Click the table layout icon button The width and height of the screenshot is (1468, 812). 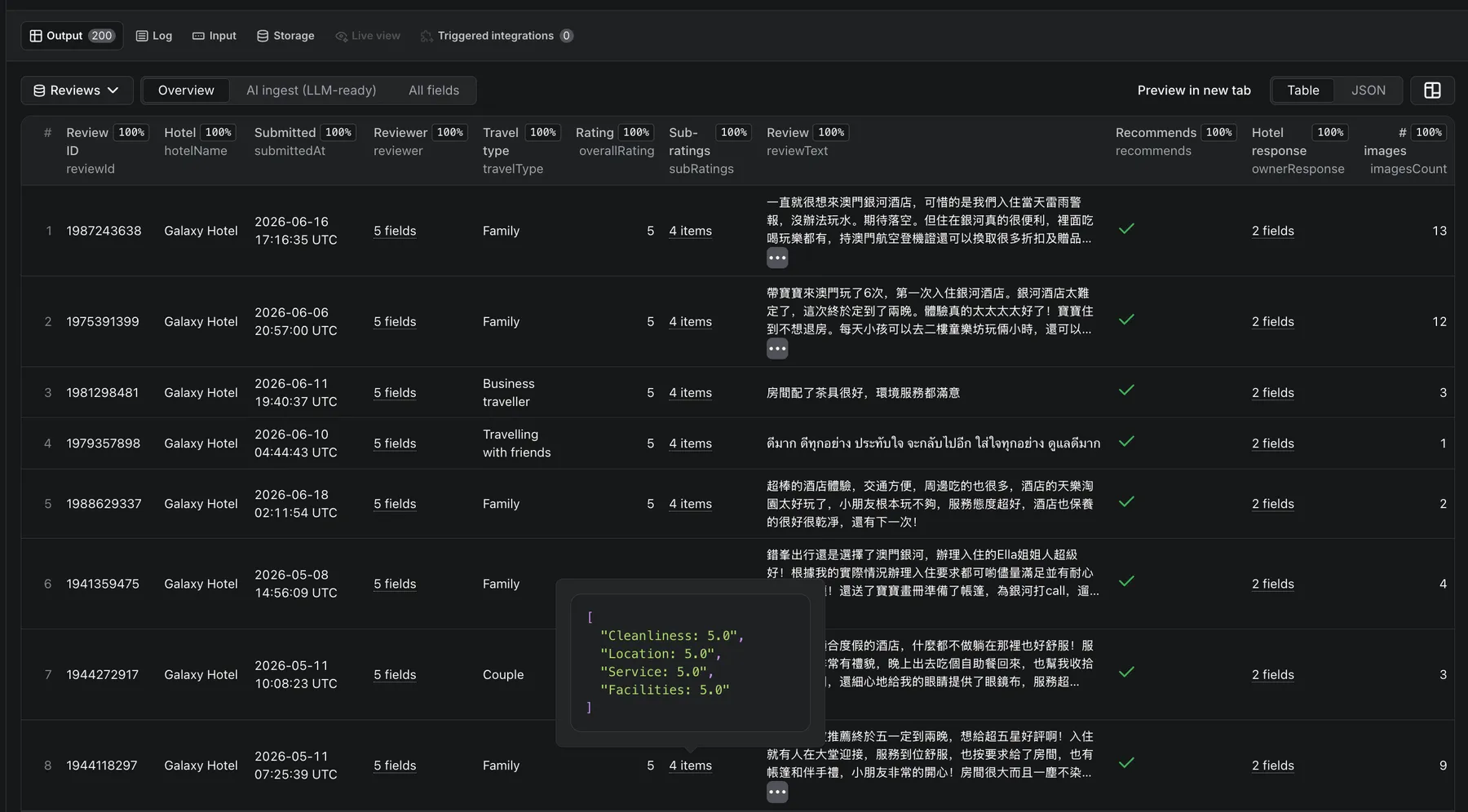pyautogui.click(x=1432, y=90)
